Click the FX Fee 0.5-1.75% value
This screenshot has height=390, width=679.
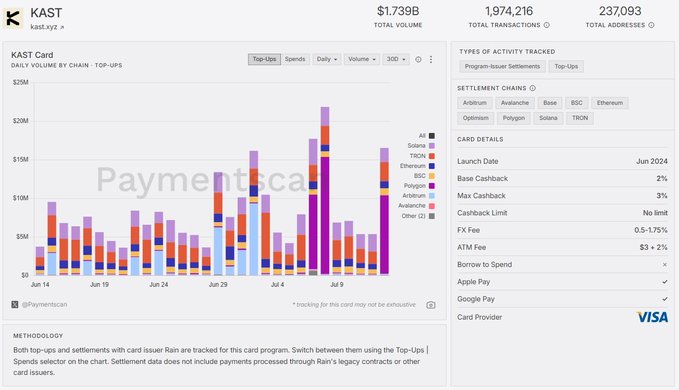pyautogui.click(x=651, y=230)
